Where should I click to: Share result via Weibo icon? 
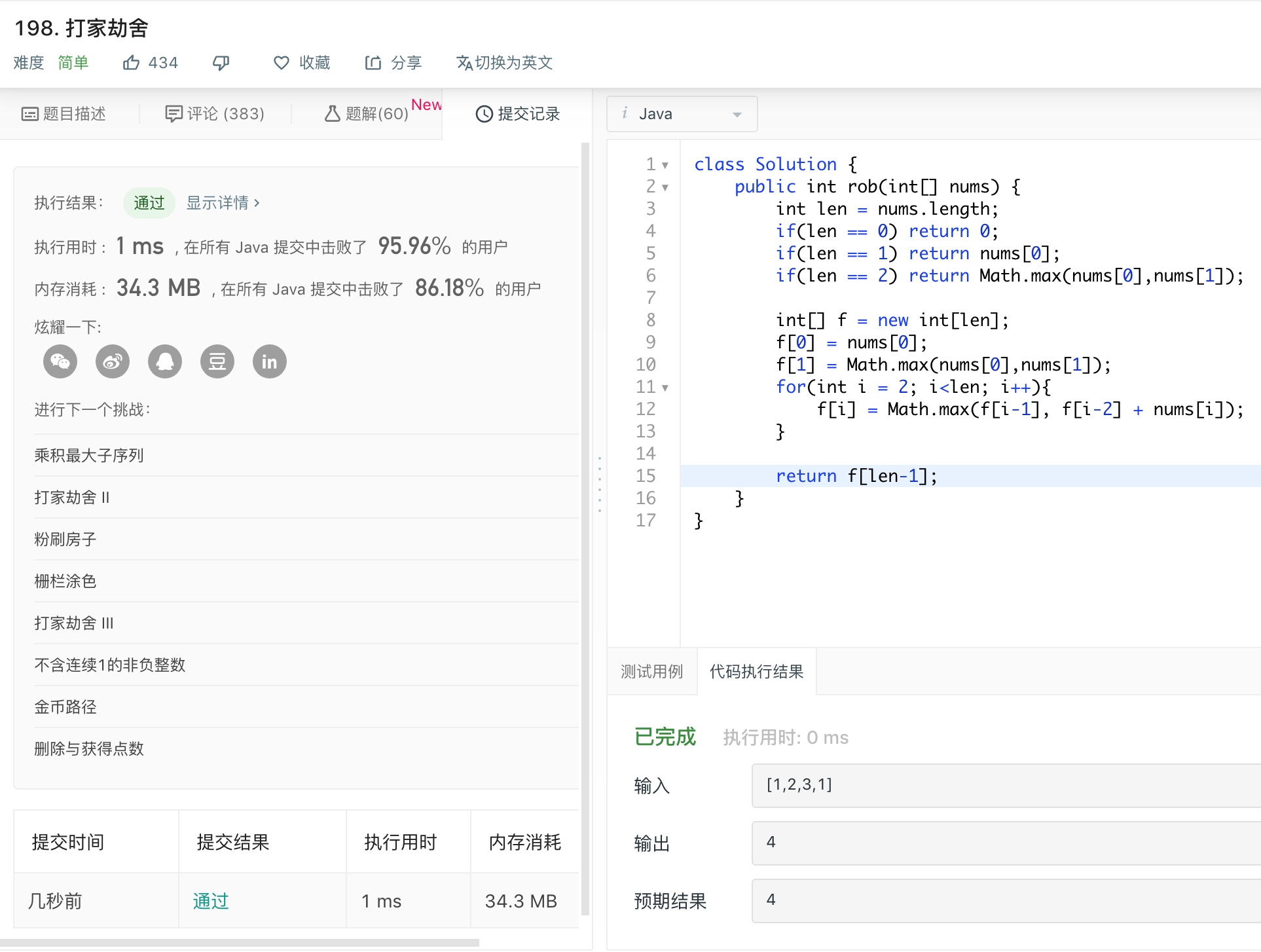[x=113, y=361]
